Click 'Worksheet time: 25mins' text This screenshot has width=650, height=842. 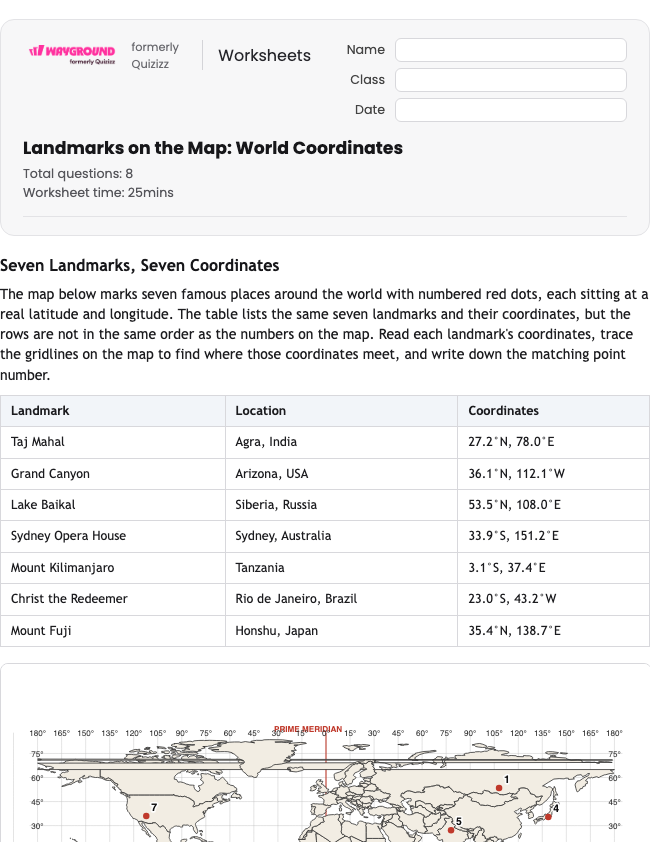[x=98, y=193]
